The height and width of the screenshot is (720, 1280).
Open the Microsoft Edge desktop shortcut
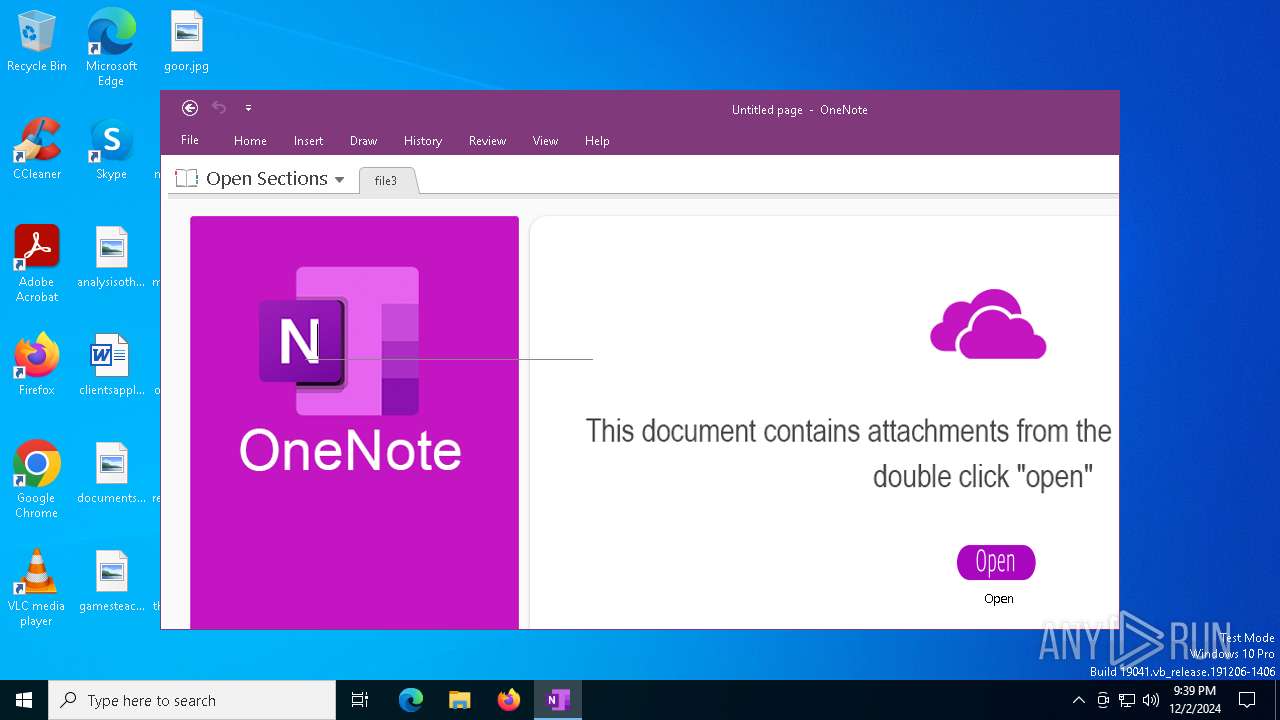click(111, 48)
